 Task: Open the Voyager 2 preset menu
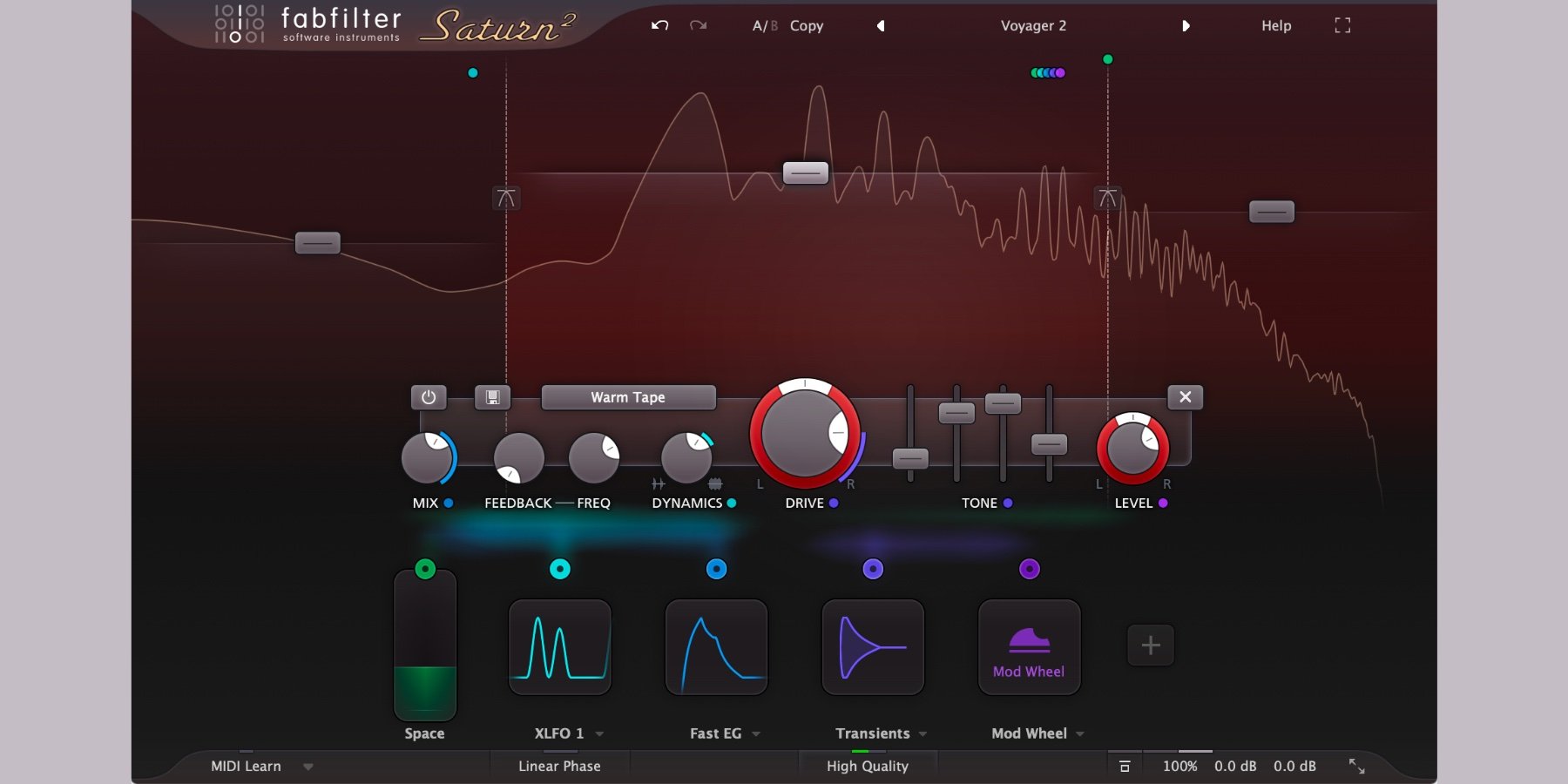[1032, 26]
